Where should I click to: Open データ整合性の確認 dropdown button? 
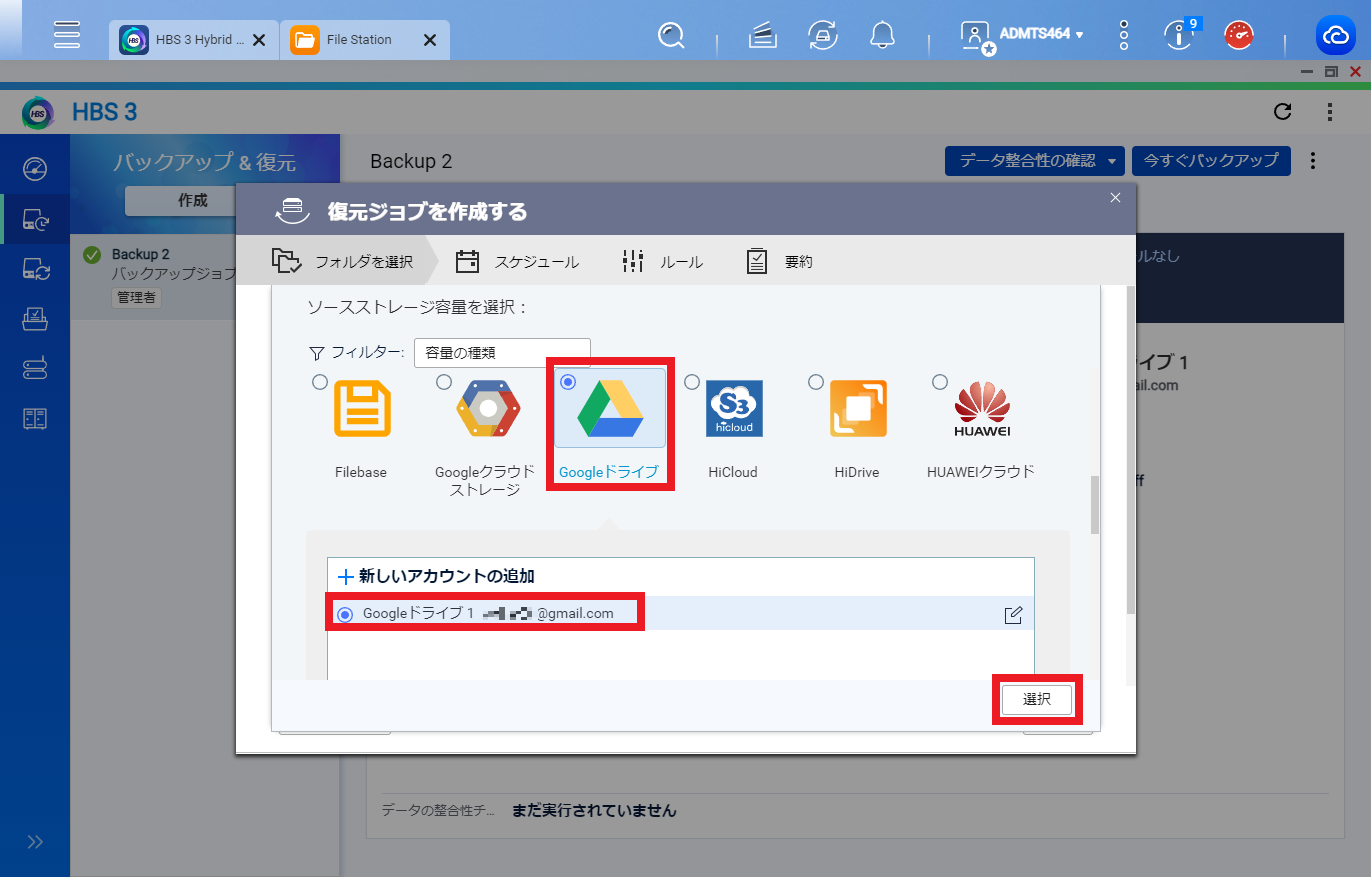1035,160
